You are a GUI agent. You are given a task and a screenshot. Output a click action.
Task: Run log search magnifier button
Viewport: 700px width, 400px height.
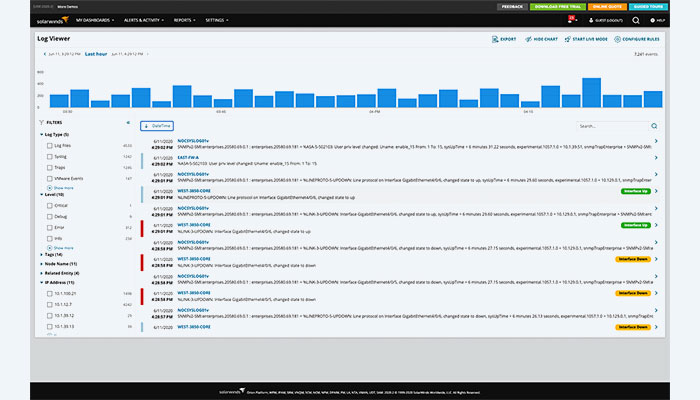coord(654,126)
